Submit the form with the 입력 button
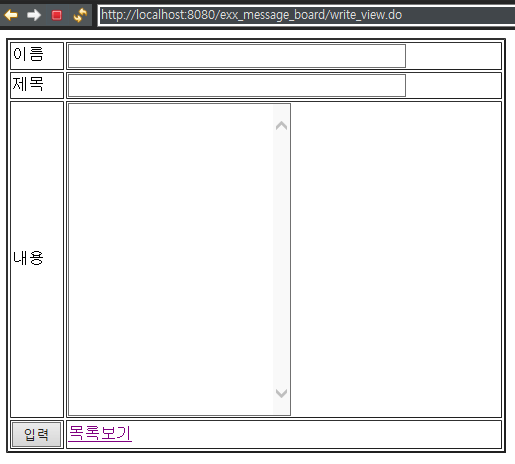This screenshot has height=464, width=515. pos(37,434)
